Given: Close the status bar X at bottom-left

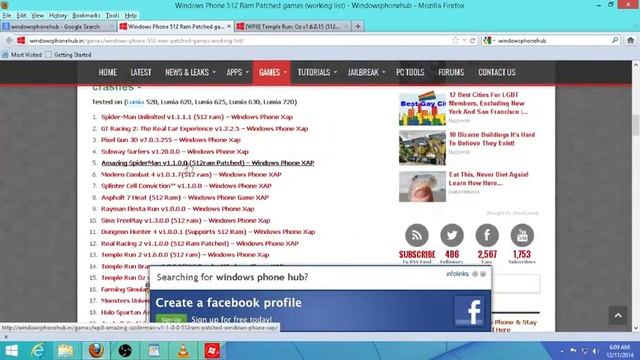Looking at the screenshot, I should coord(6,337).
